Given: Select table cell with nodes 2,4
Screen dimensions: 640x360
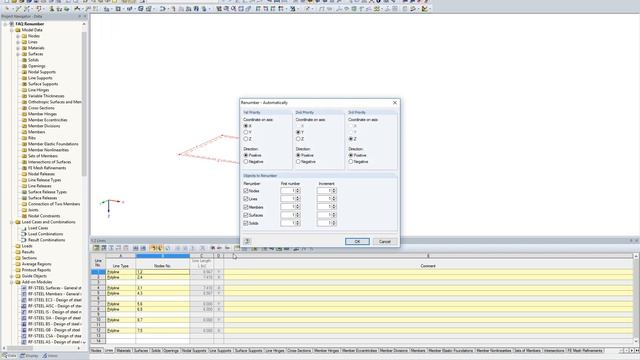Looking at the screenshot, I should pos(162,277).
